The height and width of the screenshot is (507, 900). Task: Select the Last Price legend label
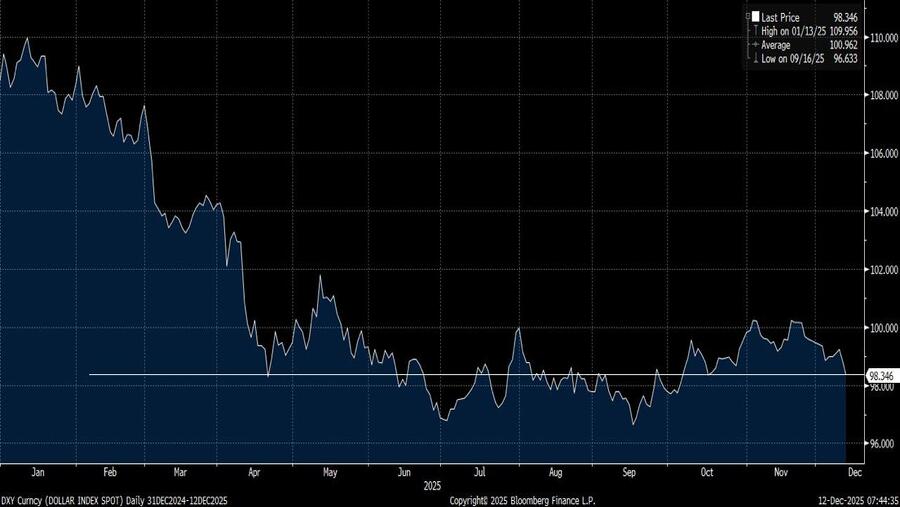pyautogui.click(x=781, y=18)
